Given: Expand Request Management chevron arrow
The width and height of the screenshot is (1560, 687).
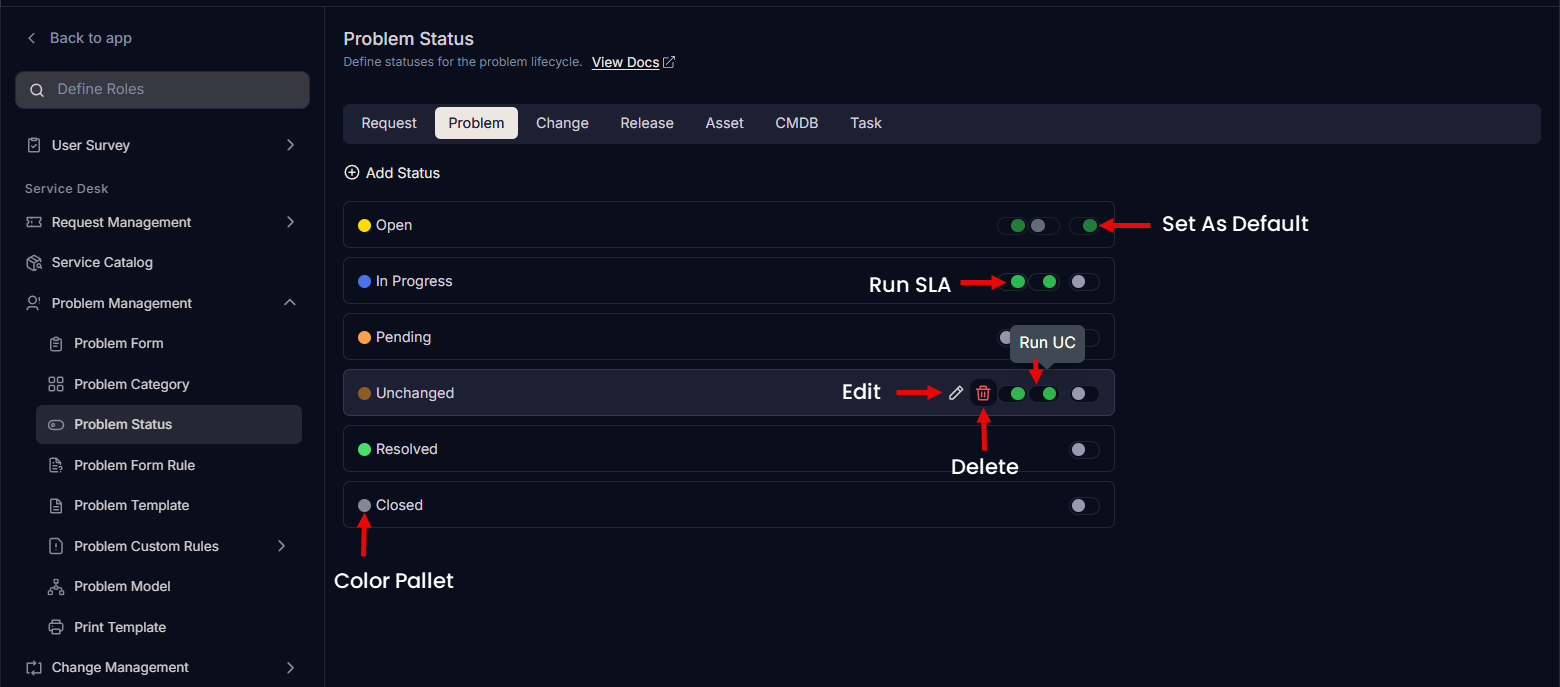Looking at the screenshot, I should click(x=290, y=222).
